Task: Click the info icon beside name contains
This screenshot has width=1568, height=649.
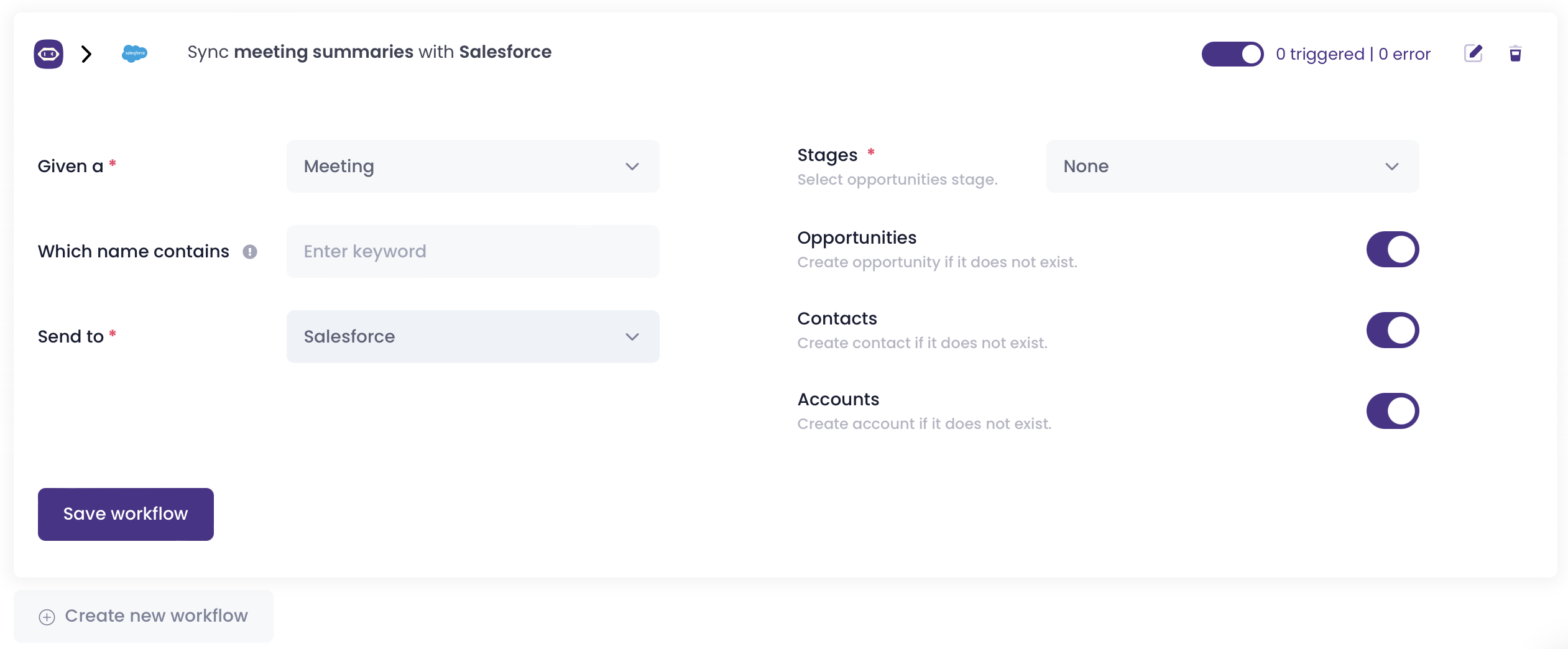Action: coord(250,252)
